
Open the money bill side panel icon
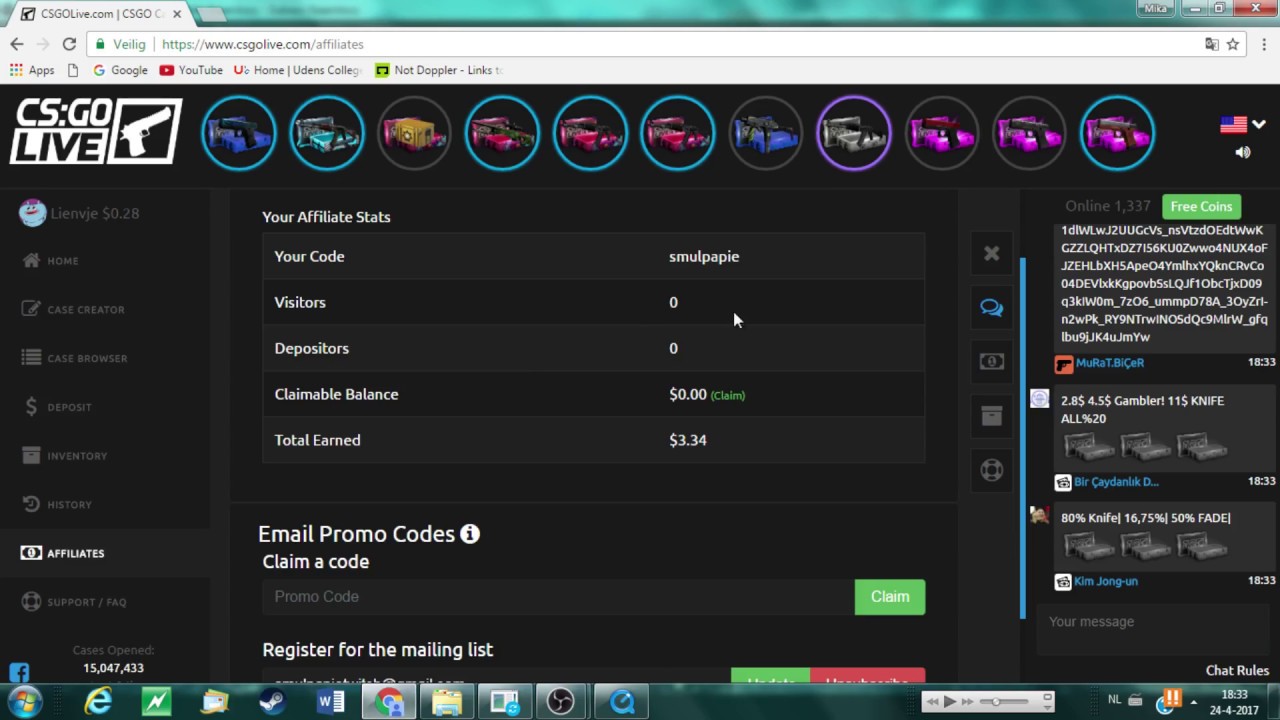991,362
